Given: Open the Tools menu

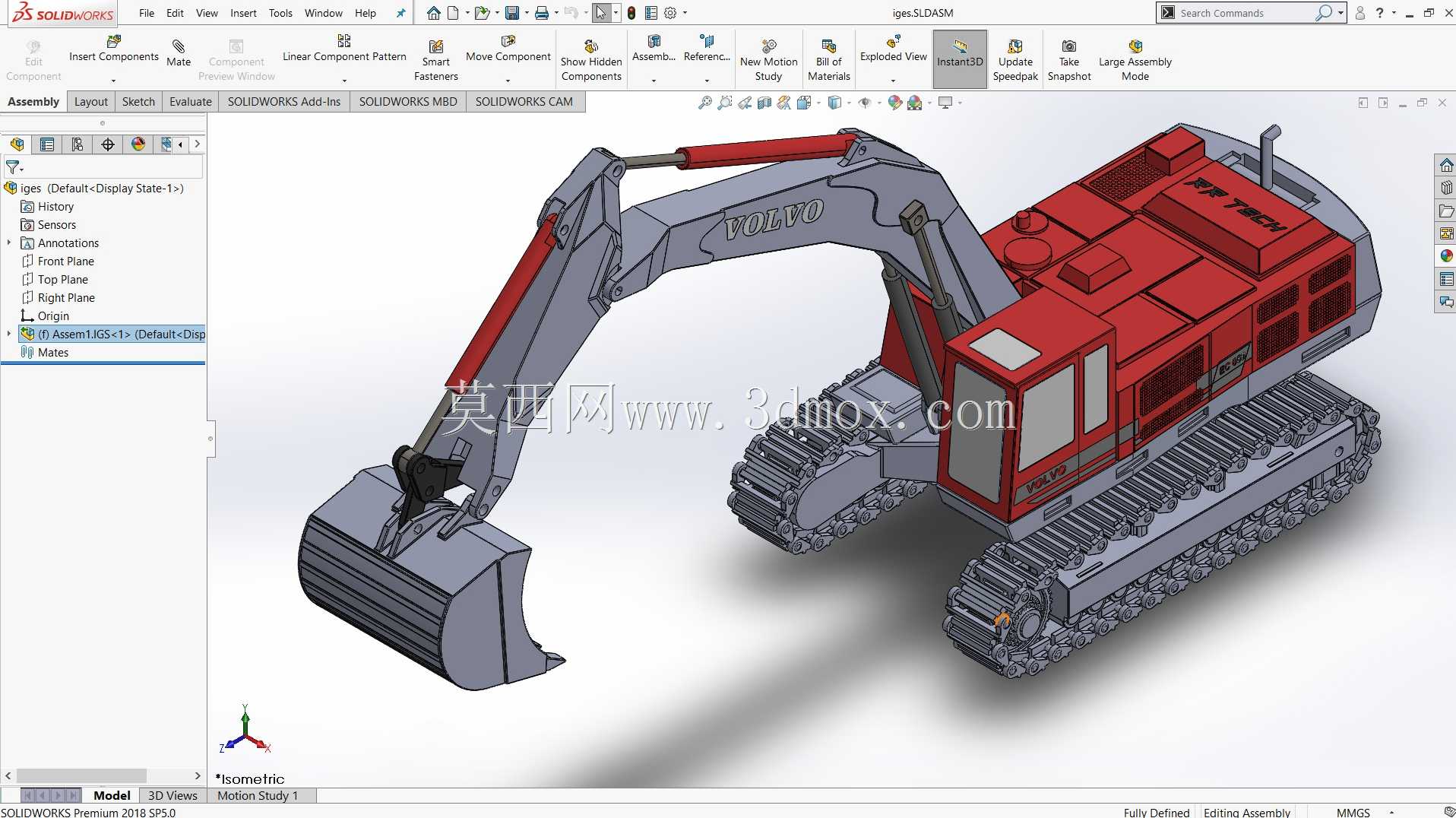Looking at the screenshot, I should click(x=280, y=13).
